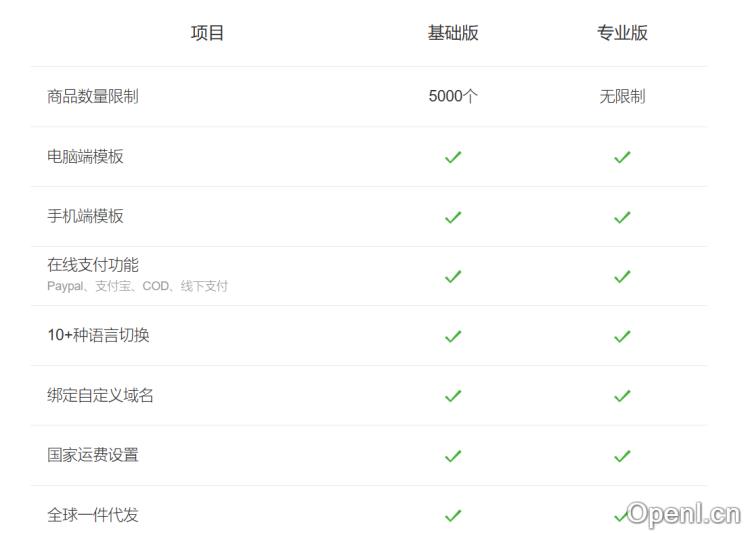750x533 pixels.
Task: Click the 项目 column header
Action: pyautogui.click(x=208, y=33)
